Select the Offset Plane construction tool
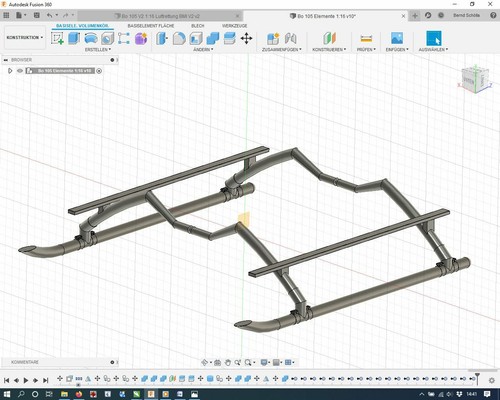 pyautogui.click(x=329, y=38)
